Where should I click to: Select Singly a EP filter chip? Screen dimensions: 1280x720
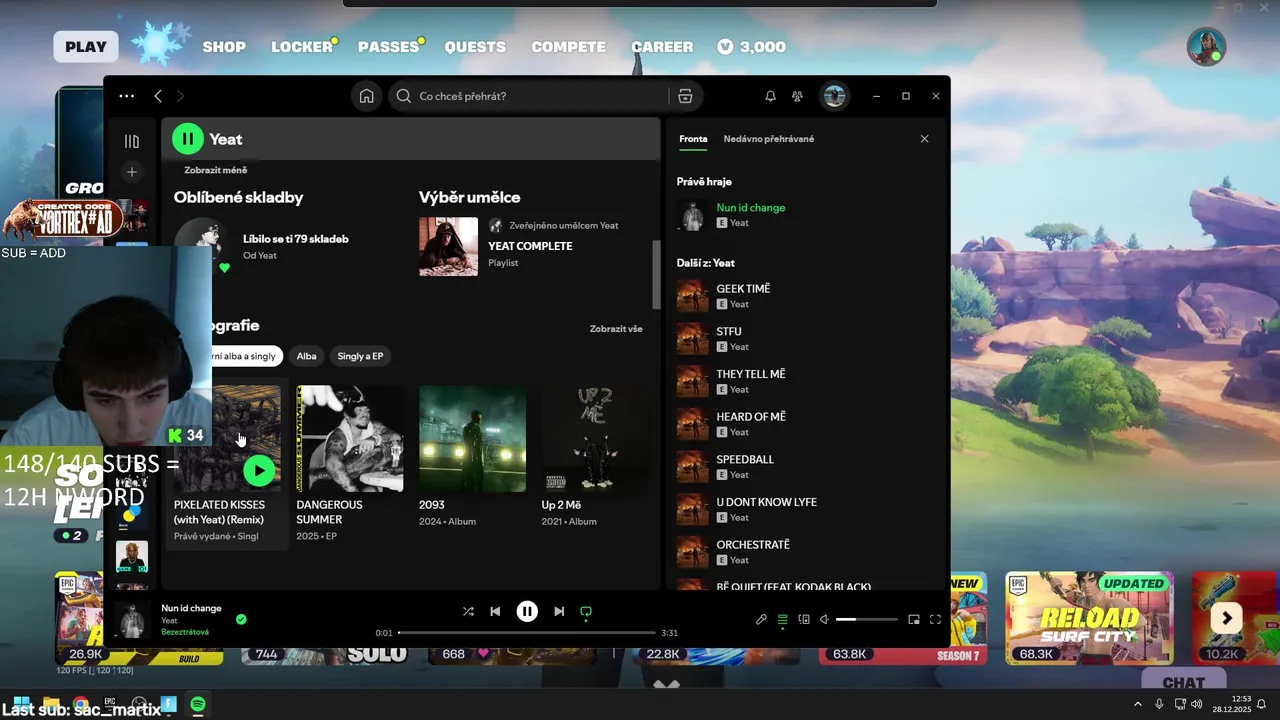[360, 356]
